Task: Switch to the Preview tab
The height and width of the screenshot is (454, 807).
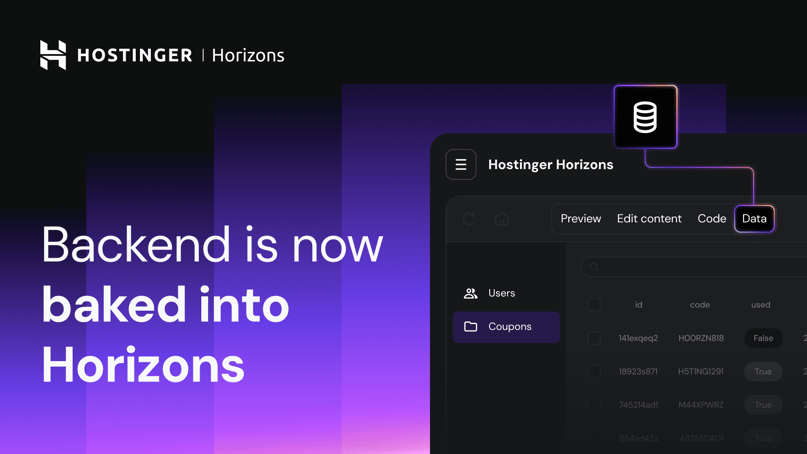Action: 580,219
